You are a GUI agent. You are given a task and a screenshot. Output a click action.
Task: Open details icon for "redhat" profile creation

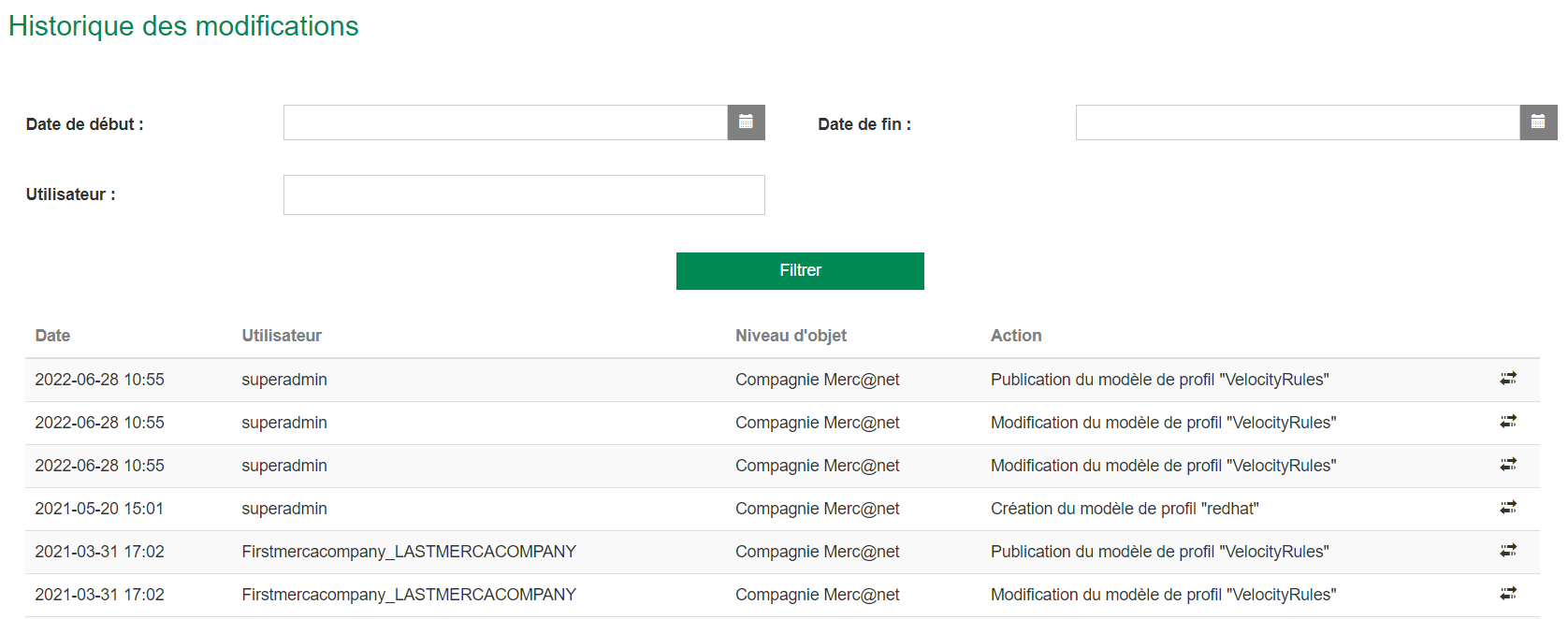coord(1507,508)
